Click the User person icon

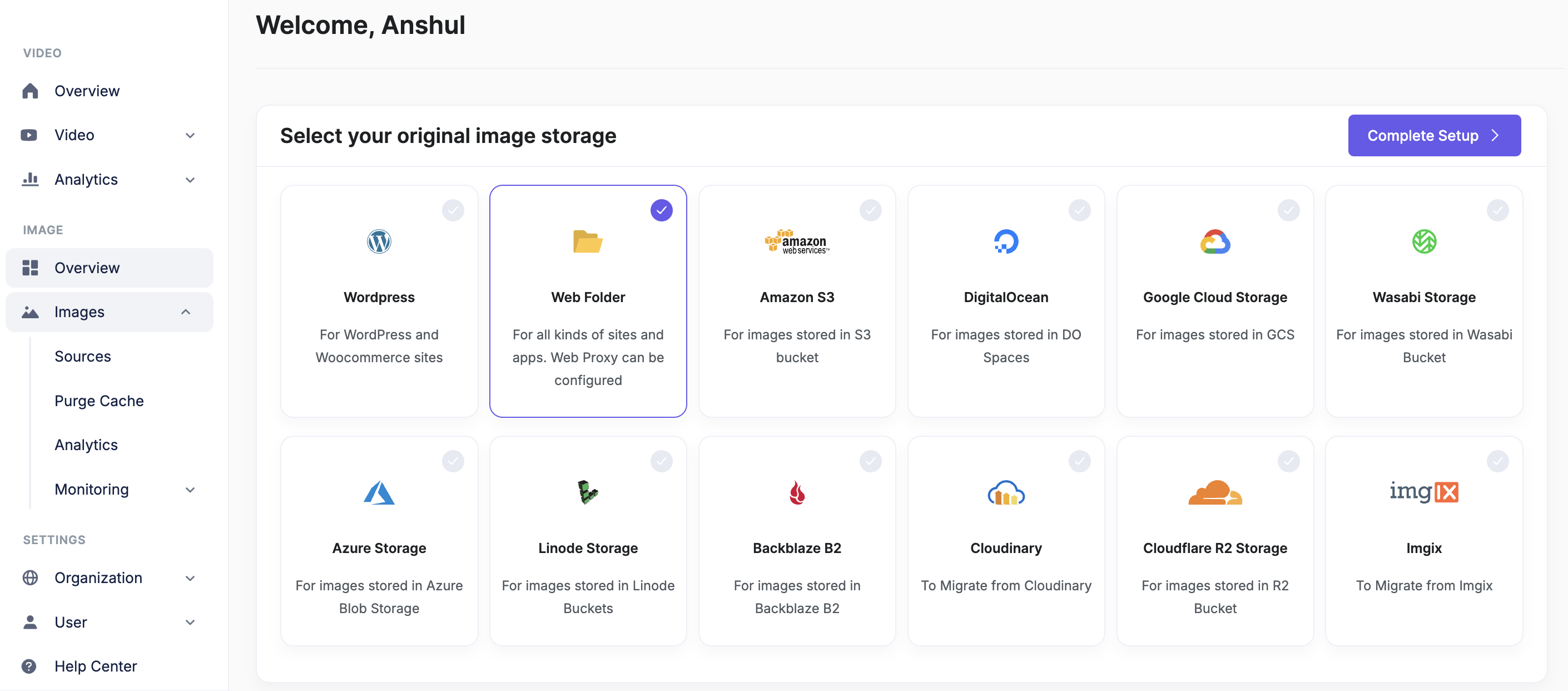pos(30,622)
